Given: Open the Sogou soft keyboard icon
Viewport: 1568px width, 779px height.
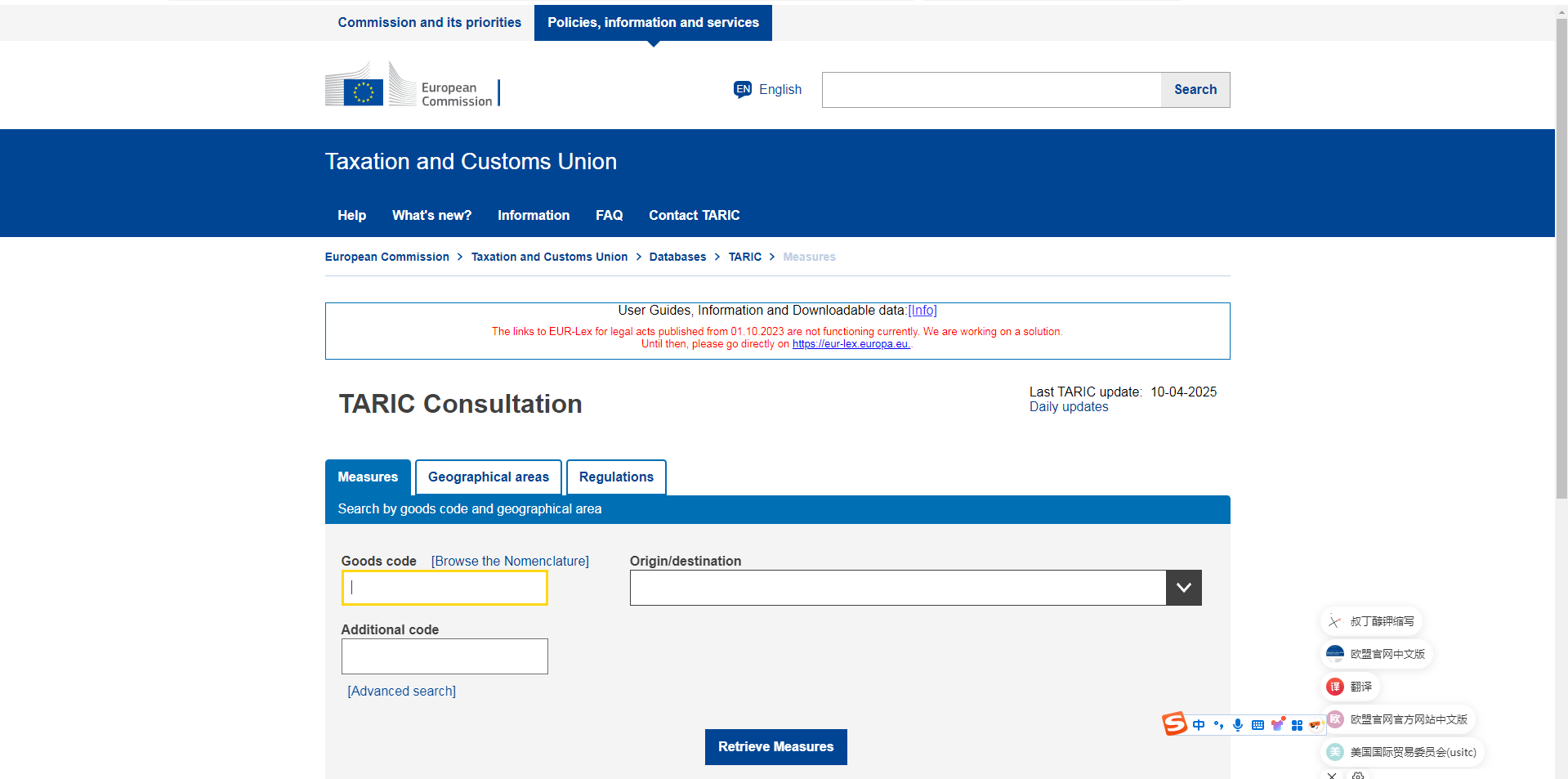Looking at the screenshot, I should click(1258, 725).
